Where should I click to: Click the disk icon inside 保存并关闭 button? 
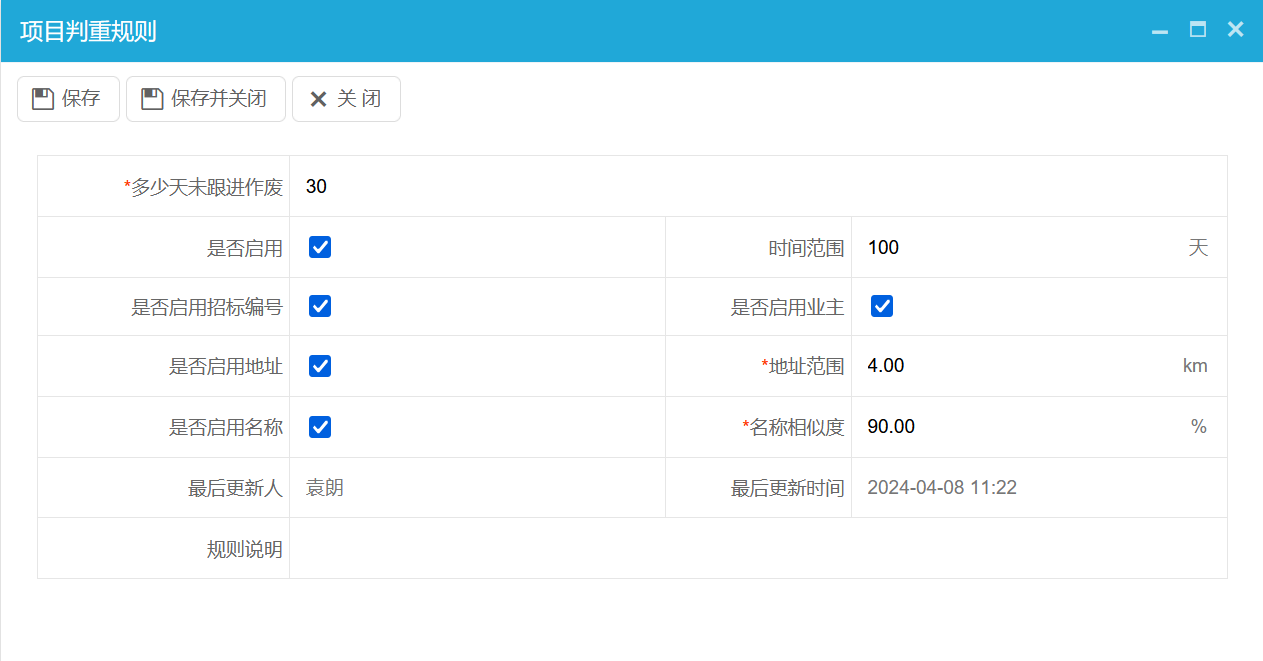[x=150, y=98]
